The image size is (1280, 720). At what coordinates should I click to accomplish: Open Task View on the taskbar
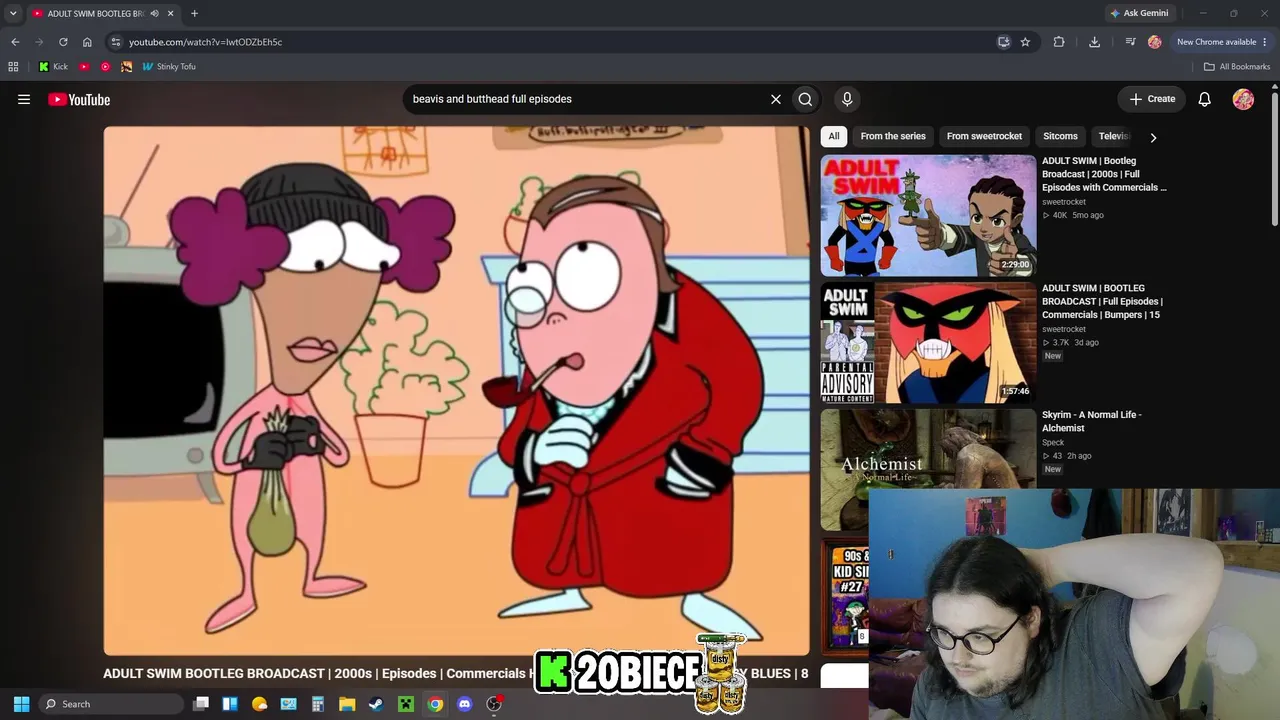coord(201,704)
